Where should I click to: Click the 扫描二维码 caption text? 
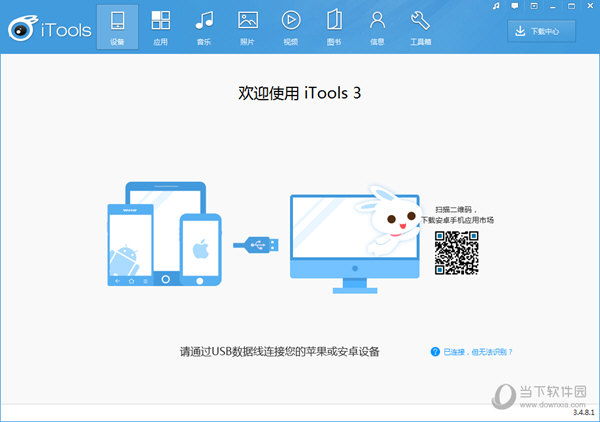(x=456, y=210)
